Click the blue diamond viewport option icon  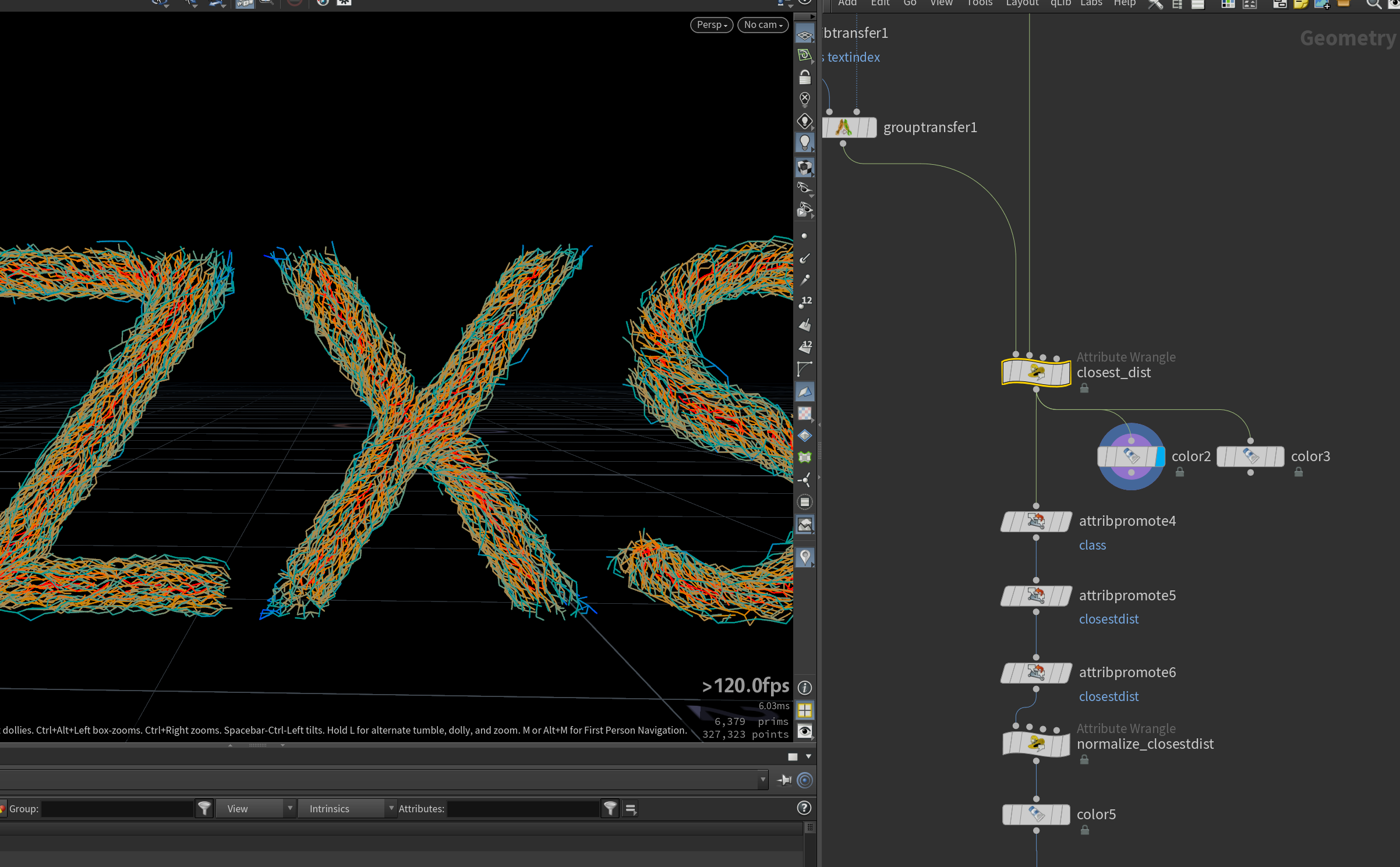coord(805,436)
